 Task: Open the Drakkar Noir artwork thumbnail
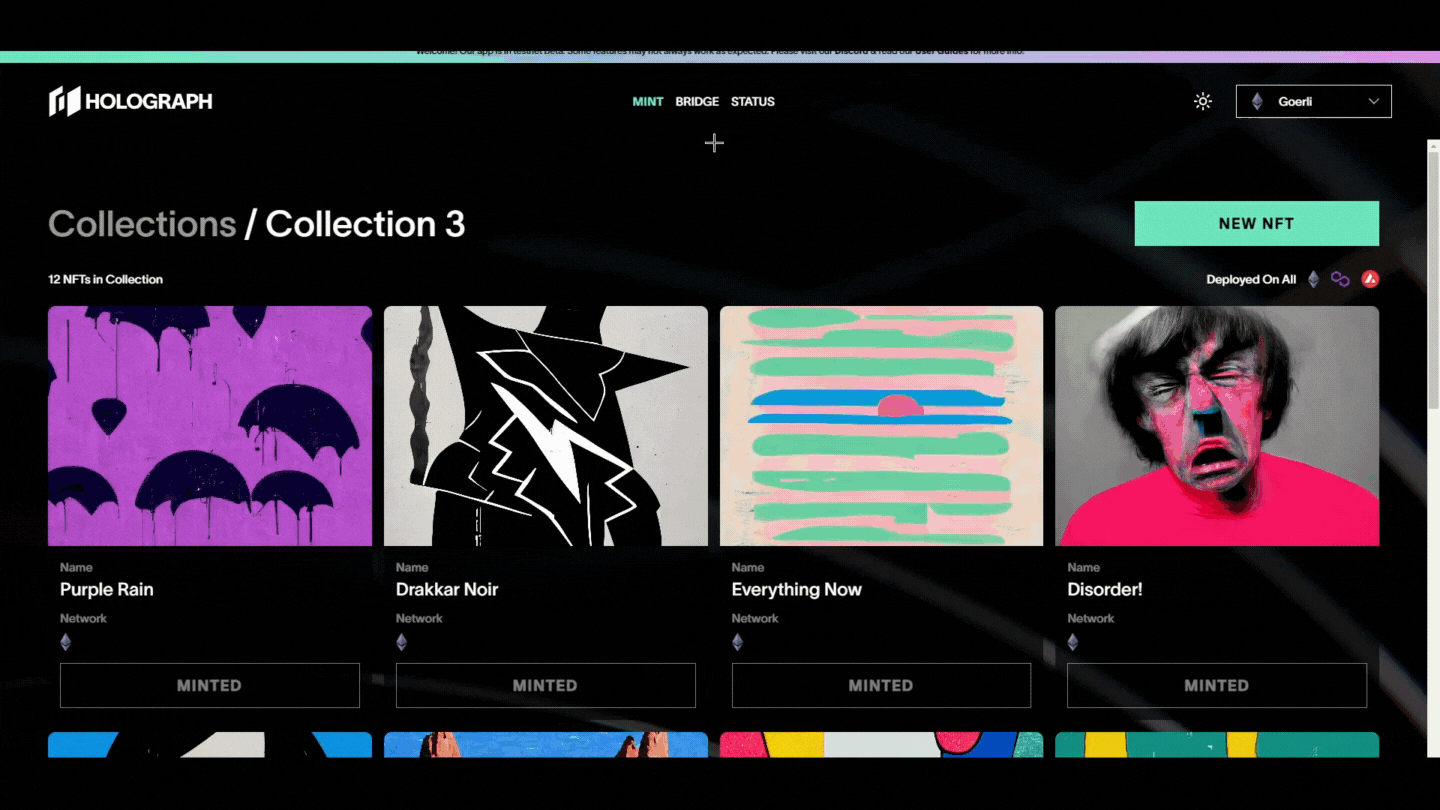tap(546, 426)
